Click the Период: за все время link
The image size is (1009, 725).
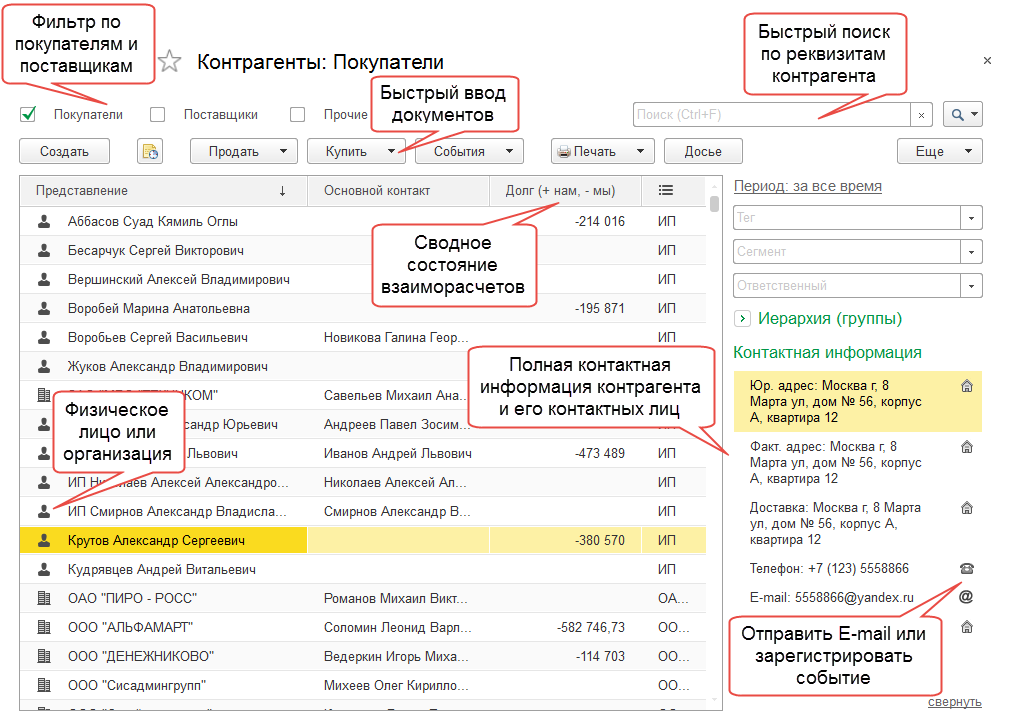(807, 186)
